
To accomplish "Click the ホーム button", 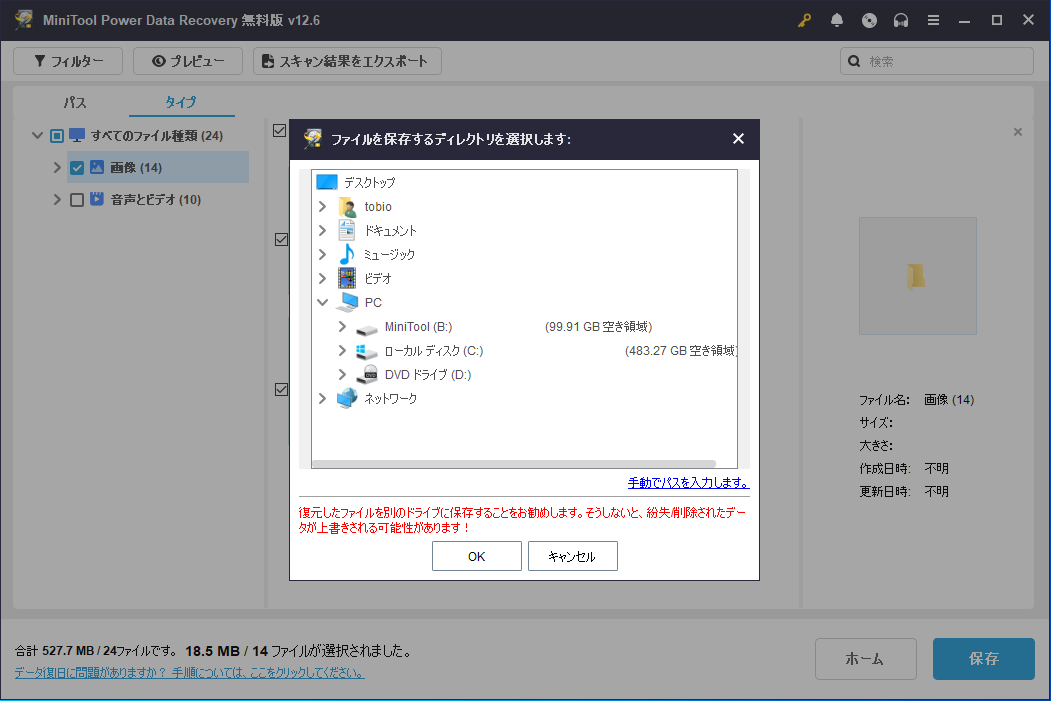I will [865, 659].
